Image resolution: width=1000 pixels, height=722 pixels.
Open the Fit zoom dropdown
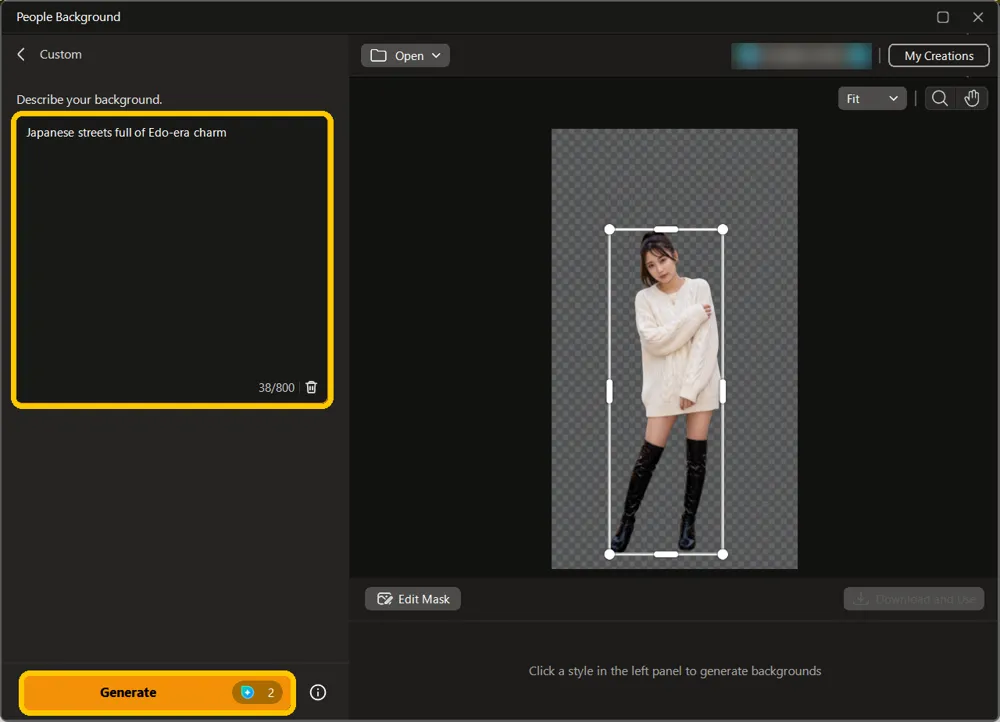tap(872, 98)
